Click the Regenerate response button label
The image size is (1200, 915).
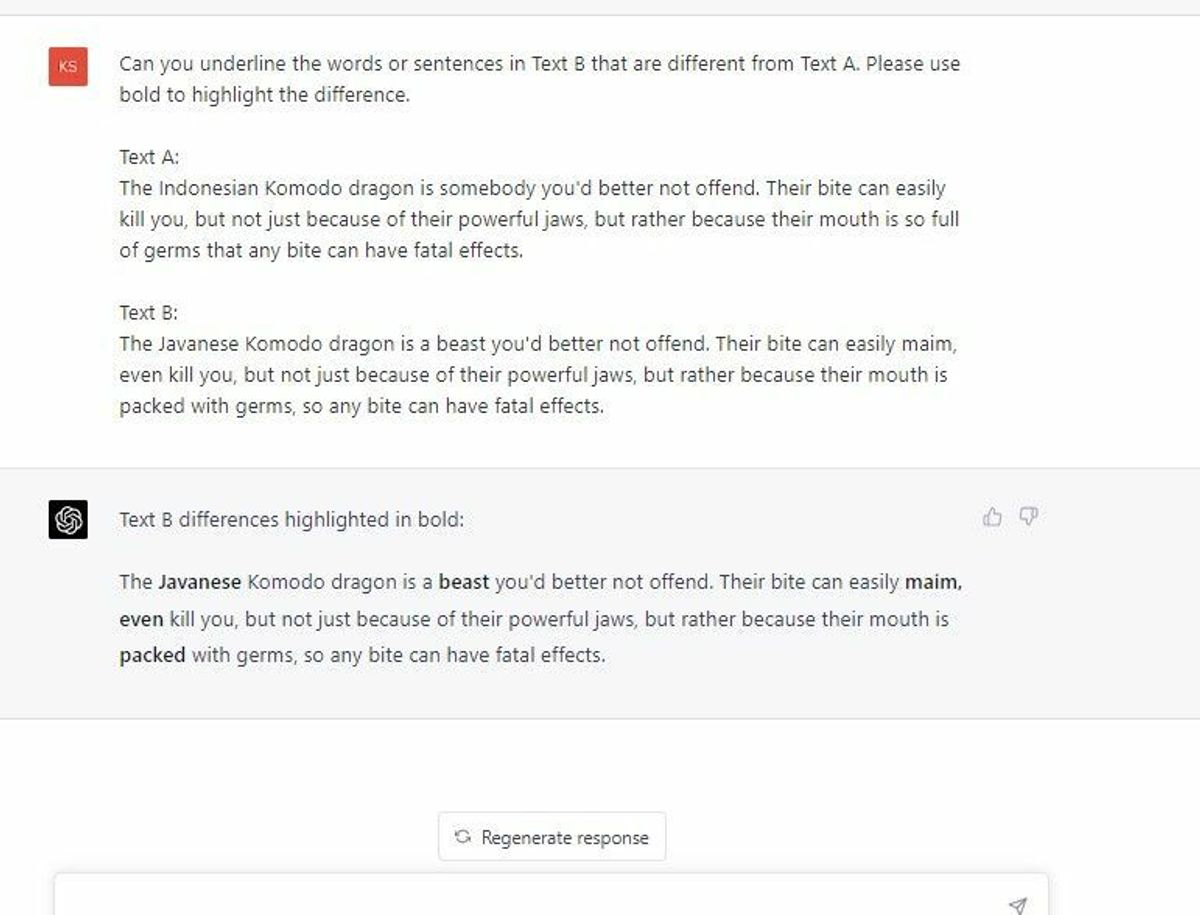[565, 838]
